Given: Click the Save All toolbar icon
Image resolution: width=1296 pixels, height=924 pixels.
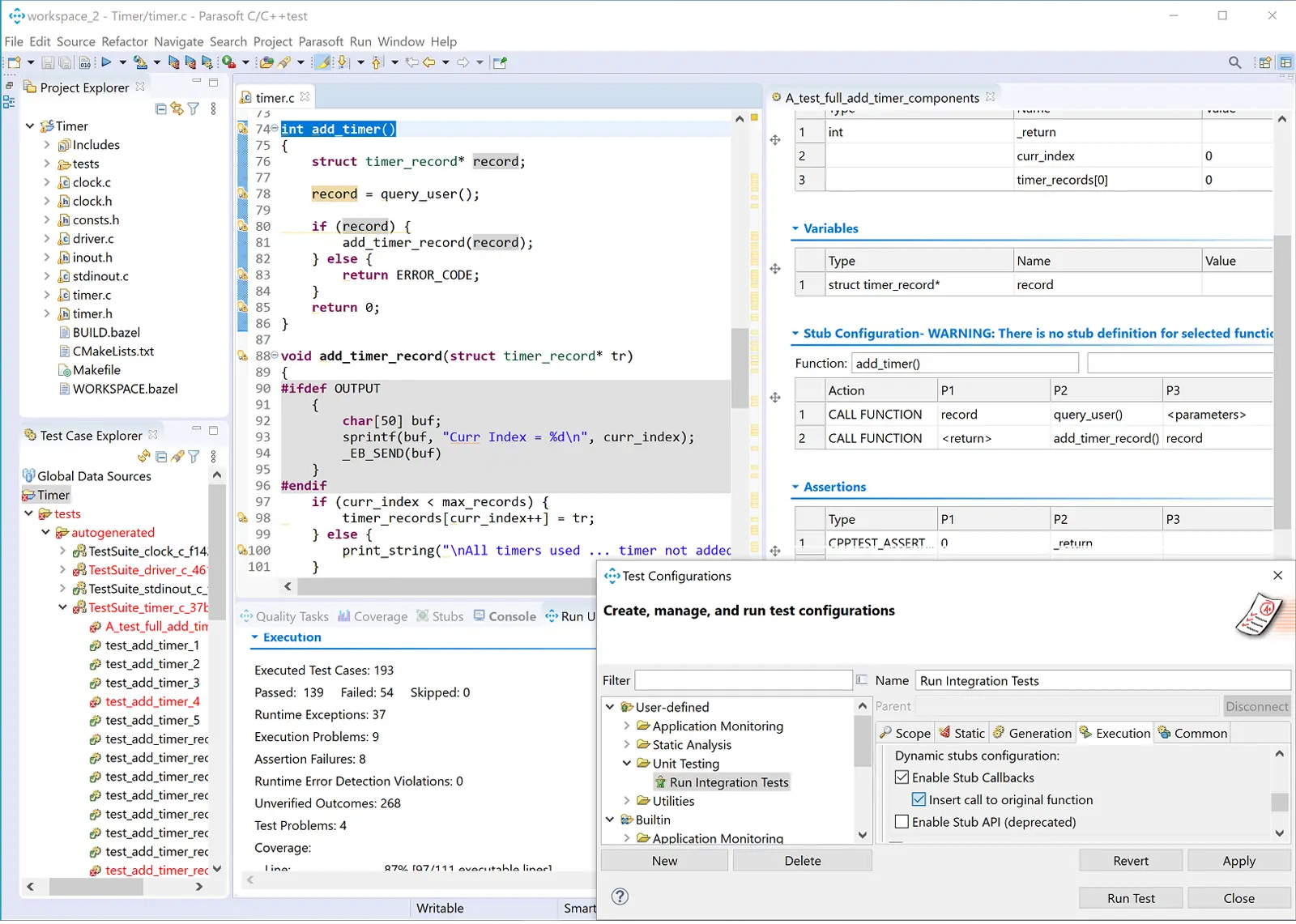Looking at the screenshot, I should point(65,62).
